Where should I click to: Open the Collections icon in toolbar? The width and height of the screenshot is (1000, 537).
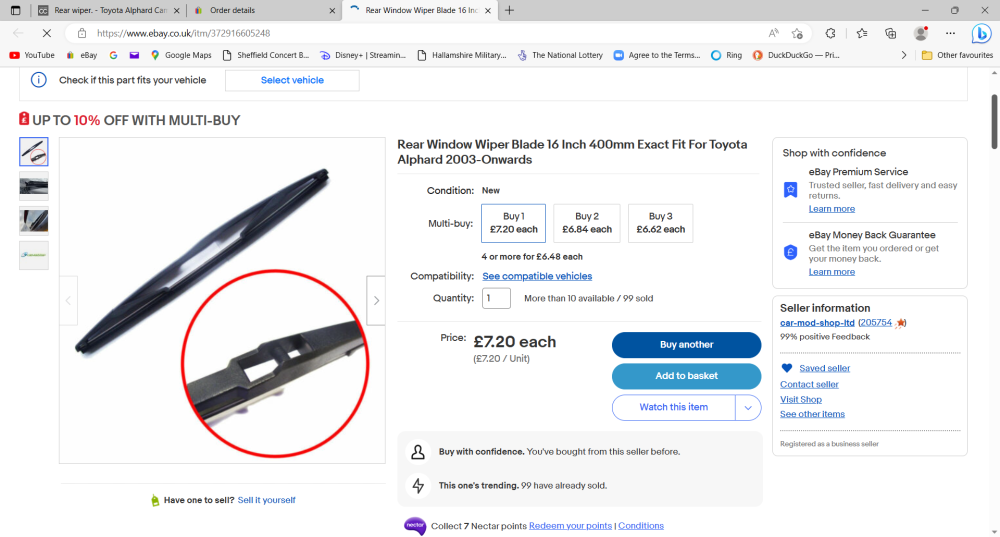coord(890,33)
